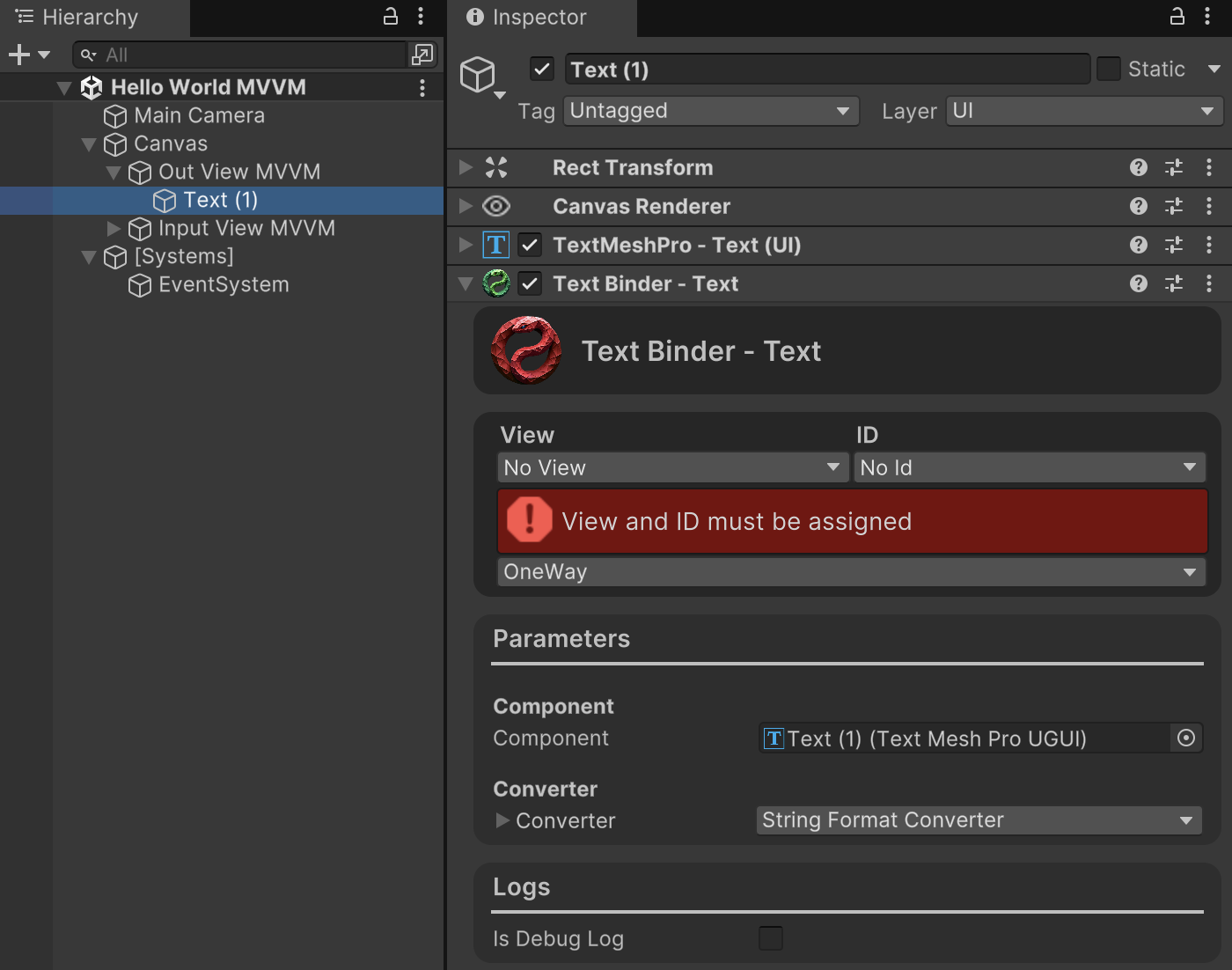Click the Hierarchy panel lock icon
This screenshot has height=970, width=1232.
[390, 17]
